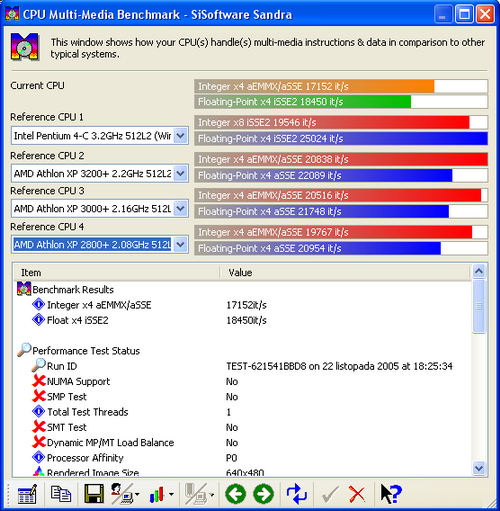Maximize the SiSoftware Sandra window
Image resolution: width=500 pixels, height=511 pixels.
tap(464, 14)
